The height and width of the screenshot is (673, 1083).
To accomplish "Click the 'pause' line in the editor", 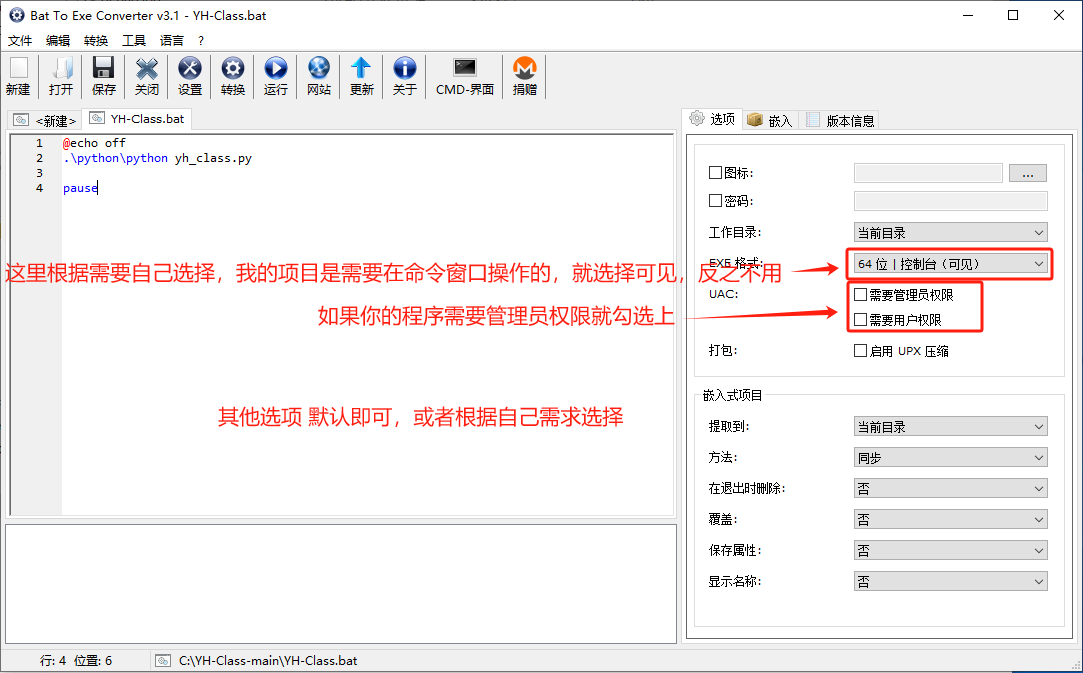I will pos(80,188).
